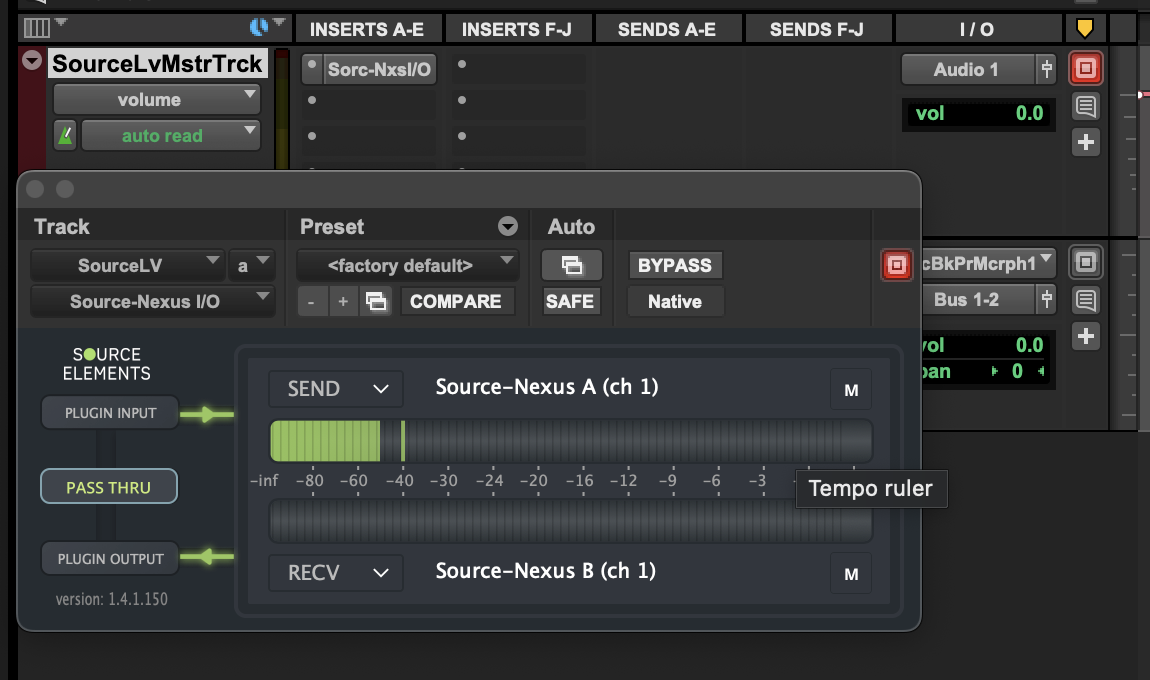Viewport: 1150px width, 680px height.
Task: Expand the factory default preset dropdown
Action: [407, 266]
